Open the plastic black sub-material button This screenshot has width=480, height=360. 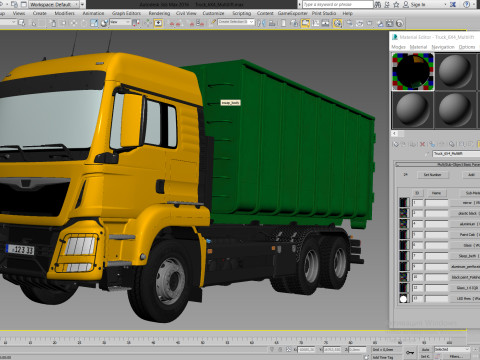pyautogui.click(x=465, y=213)
